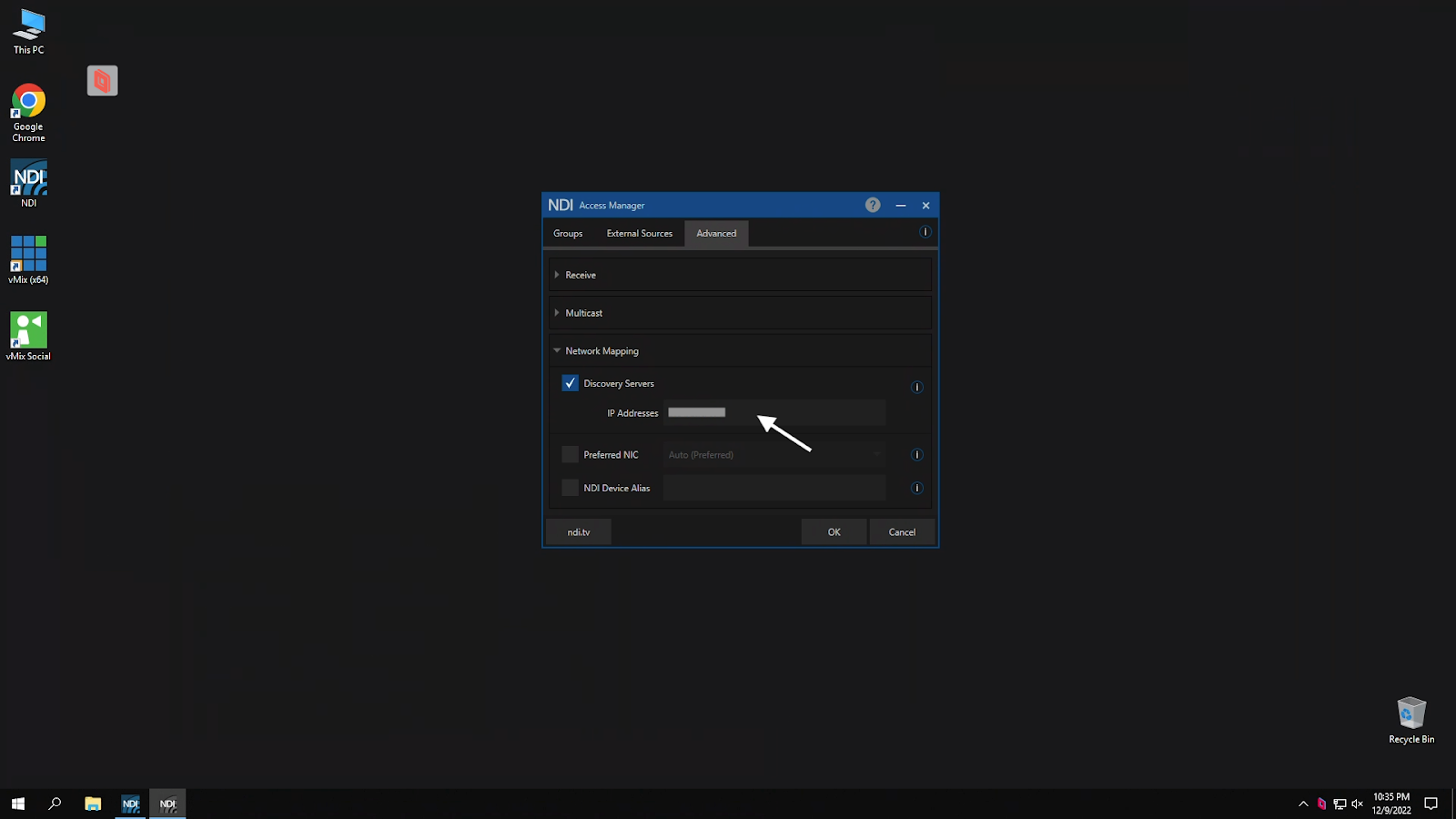
Task: Switch to the first NDI taskbar app
Action: 130,804
